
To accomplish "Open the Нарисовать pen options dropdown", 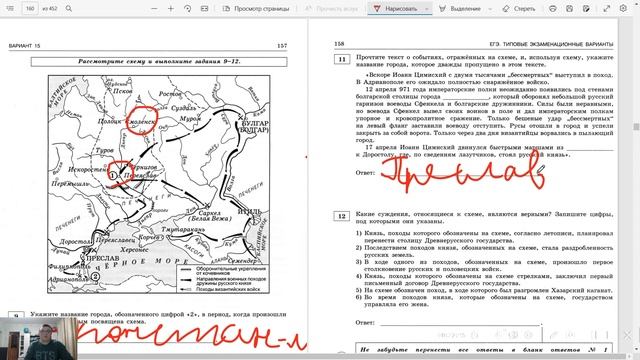I will [427, 9].
